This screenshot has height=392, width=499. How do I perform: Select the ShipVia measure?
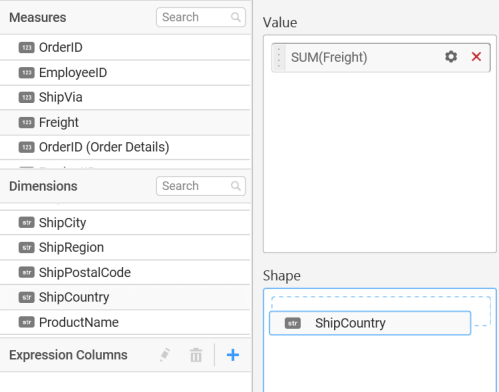click(x=125, y=97)
